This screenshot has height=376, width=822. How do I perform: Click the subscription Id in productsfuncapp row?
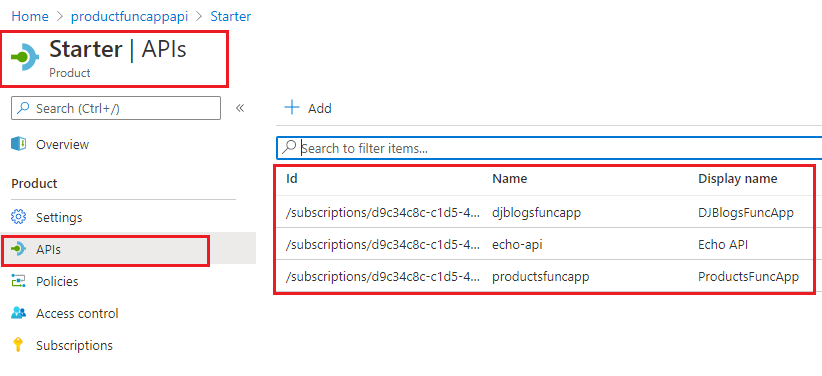tap(383, 276)
